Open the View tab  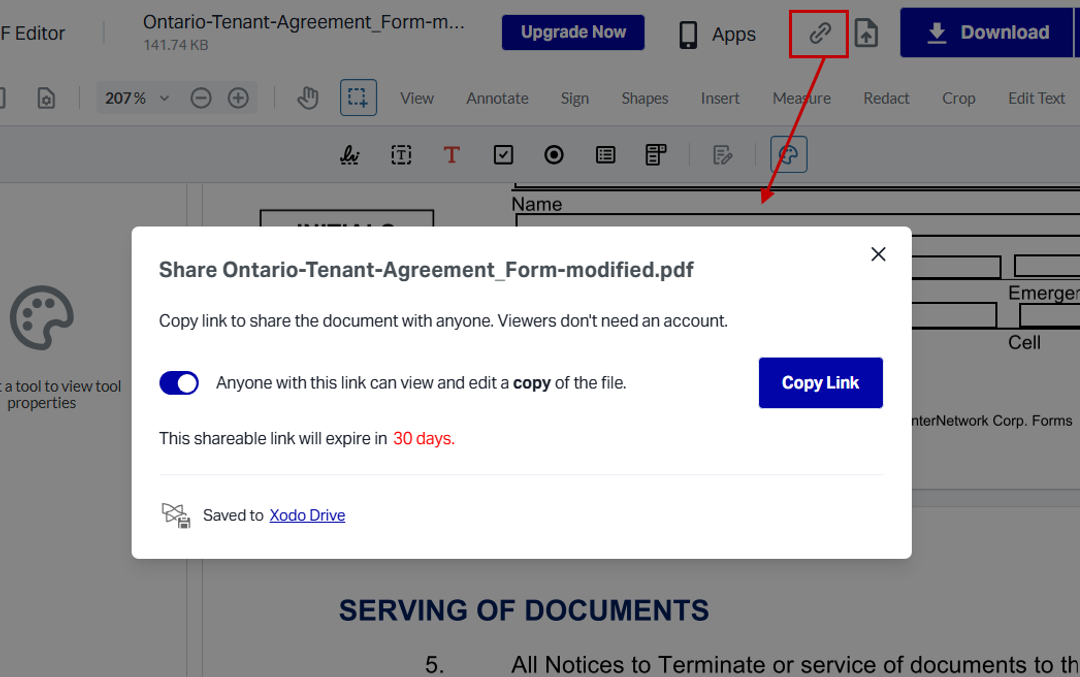417,98
